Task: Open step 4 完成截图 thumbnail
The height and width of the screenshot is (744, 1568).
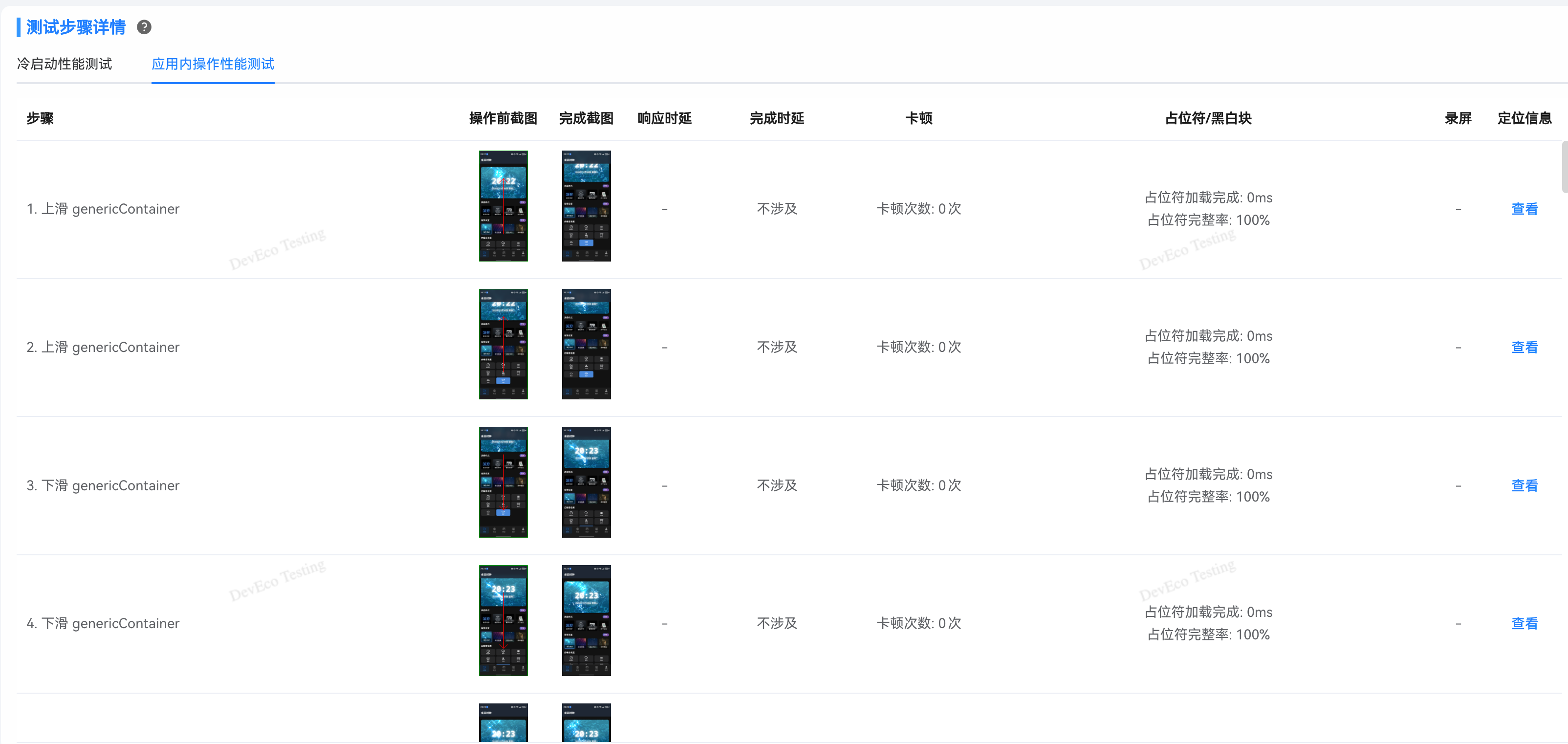Action: coord(586,620)
